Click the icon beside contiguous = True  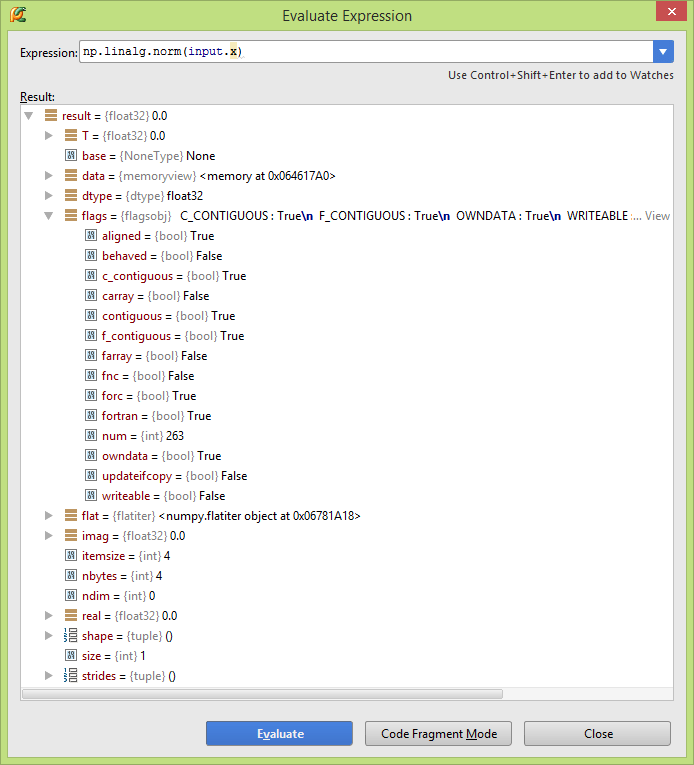[x=91, y=315]
